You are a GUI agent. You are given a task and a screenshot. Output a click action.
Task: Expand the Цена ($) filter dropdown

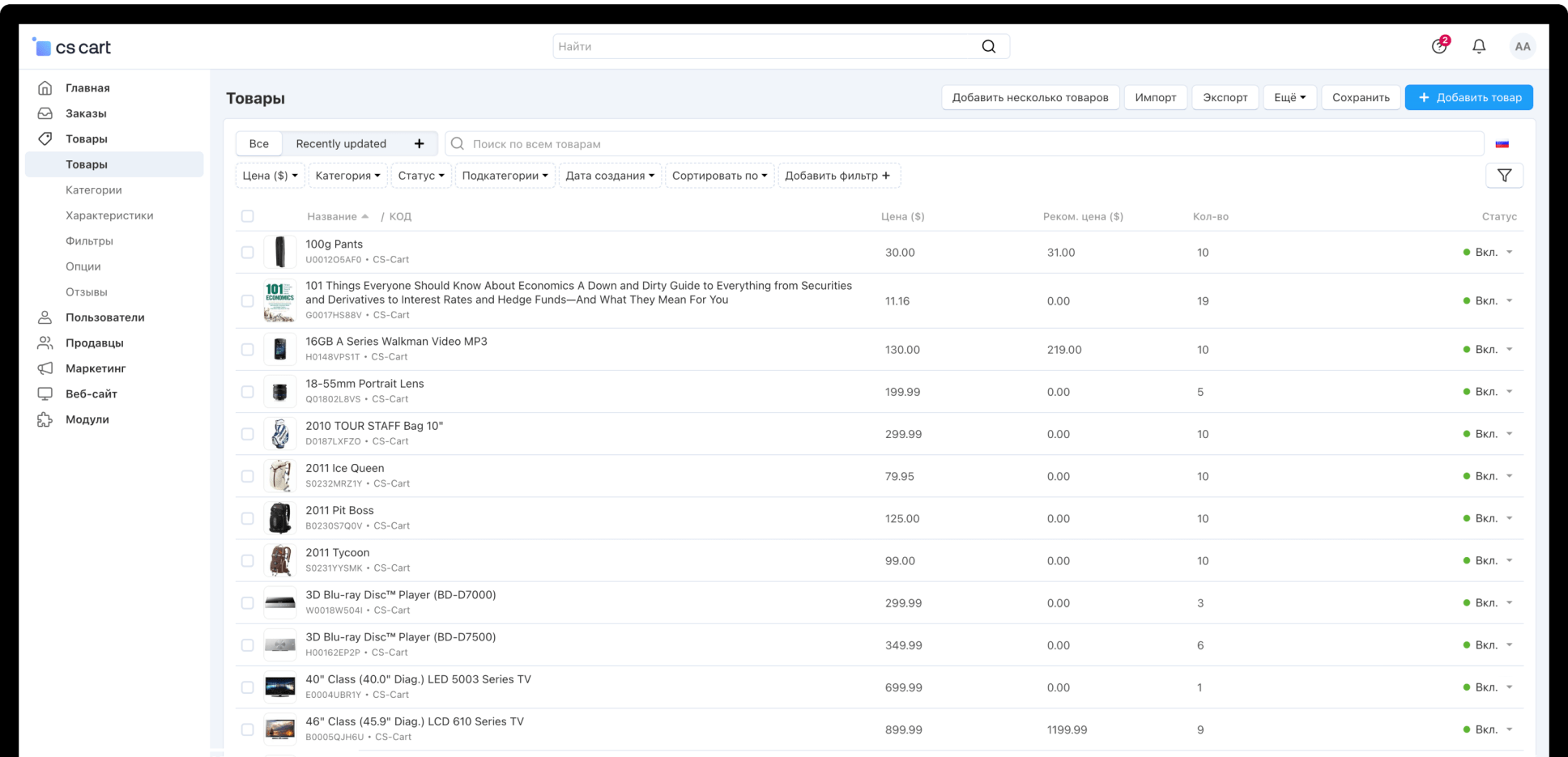pos(270,176)
